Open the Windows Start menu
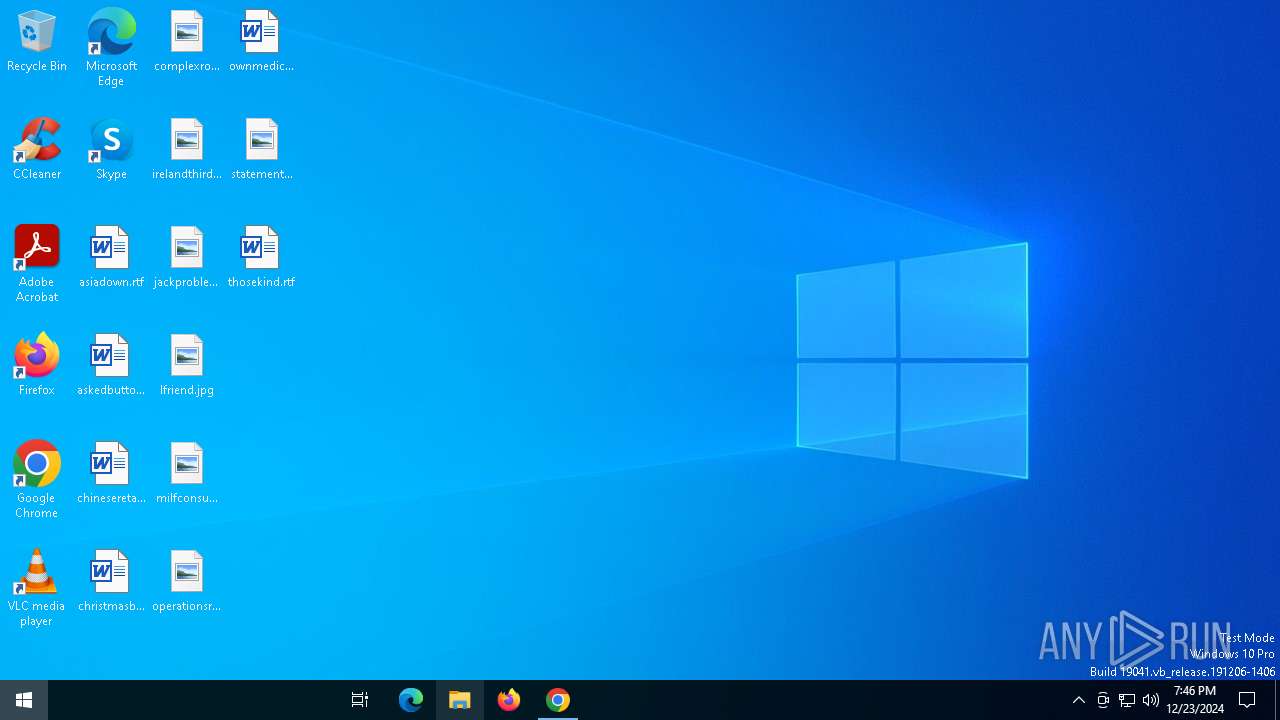Image resolution: width=1280 pixels, height=720 pixels. tap(24, 700)
